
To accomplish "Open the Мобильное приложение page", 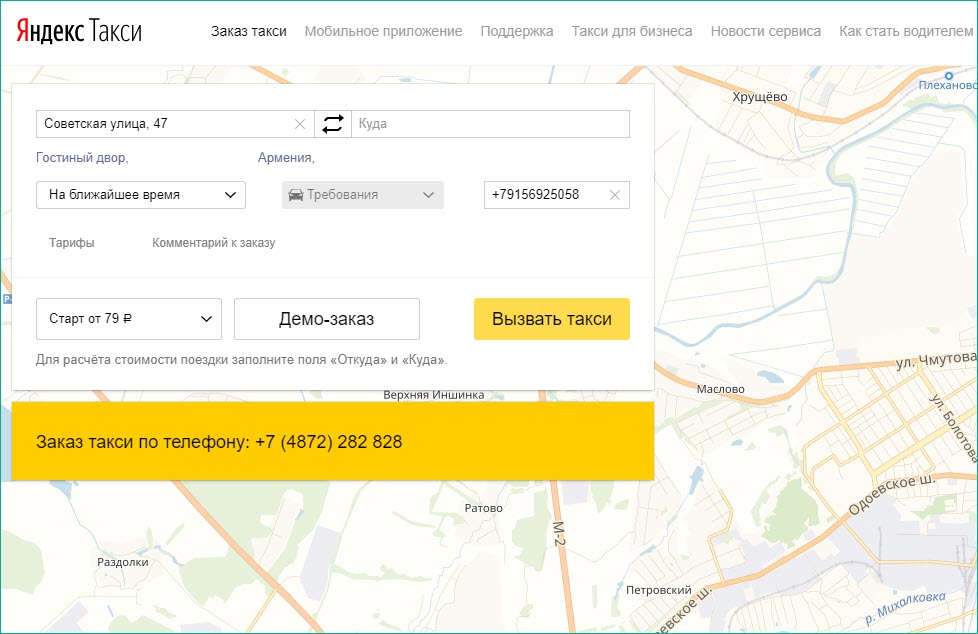I will point(384,31).
